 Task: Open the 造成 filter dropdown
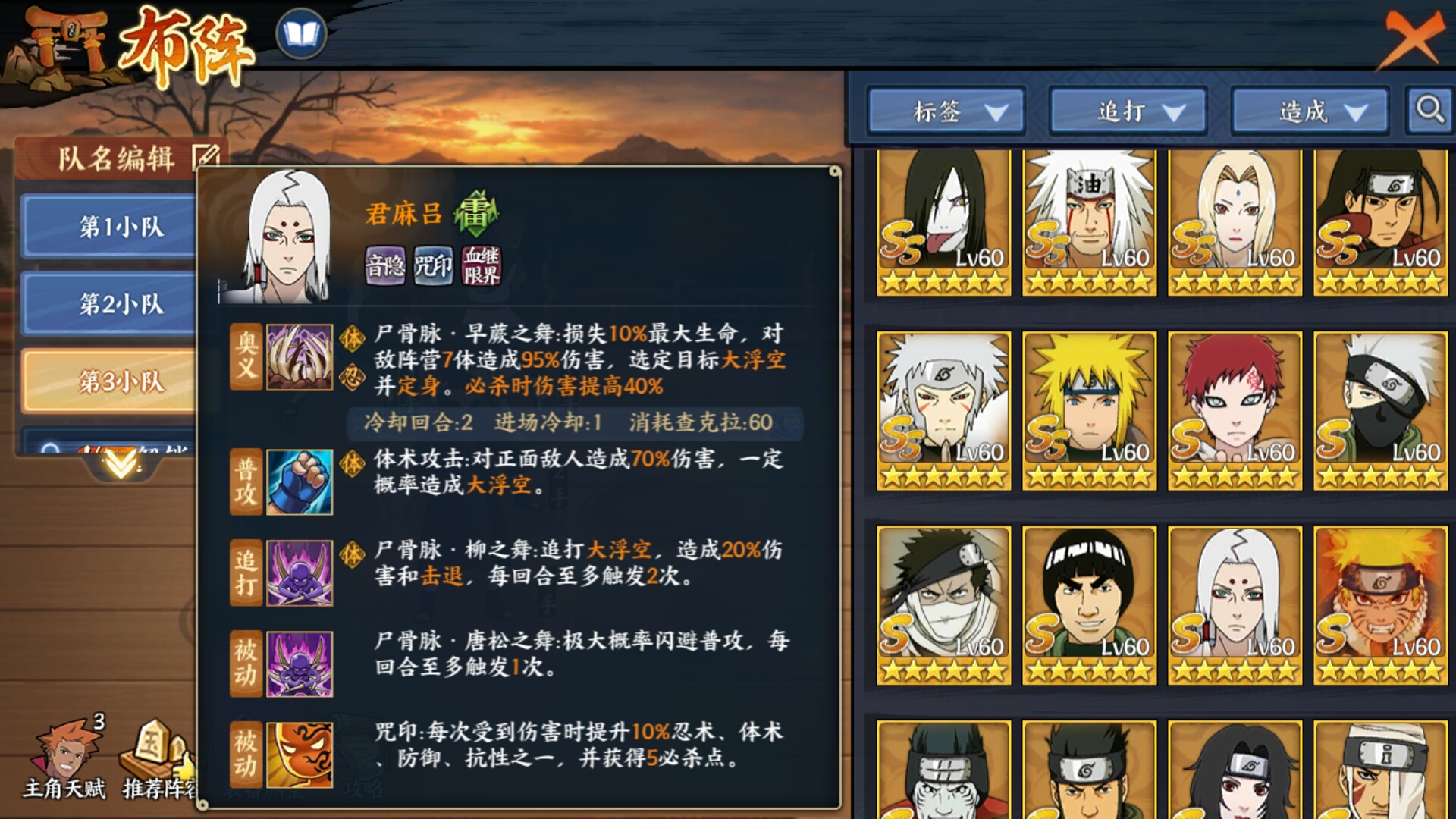coord(1310,111)
